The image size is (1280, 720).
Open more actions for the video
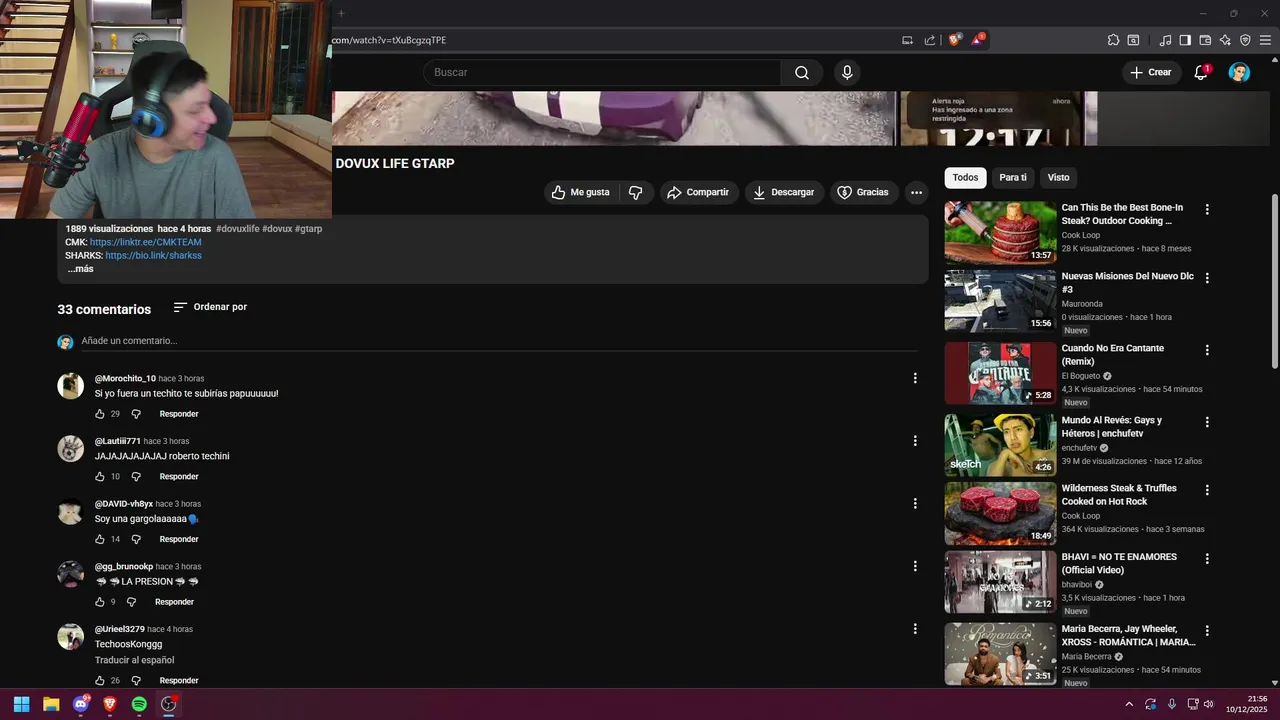pyautogui.click(x=916, y=192)
